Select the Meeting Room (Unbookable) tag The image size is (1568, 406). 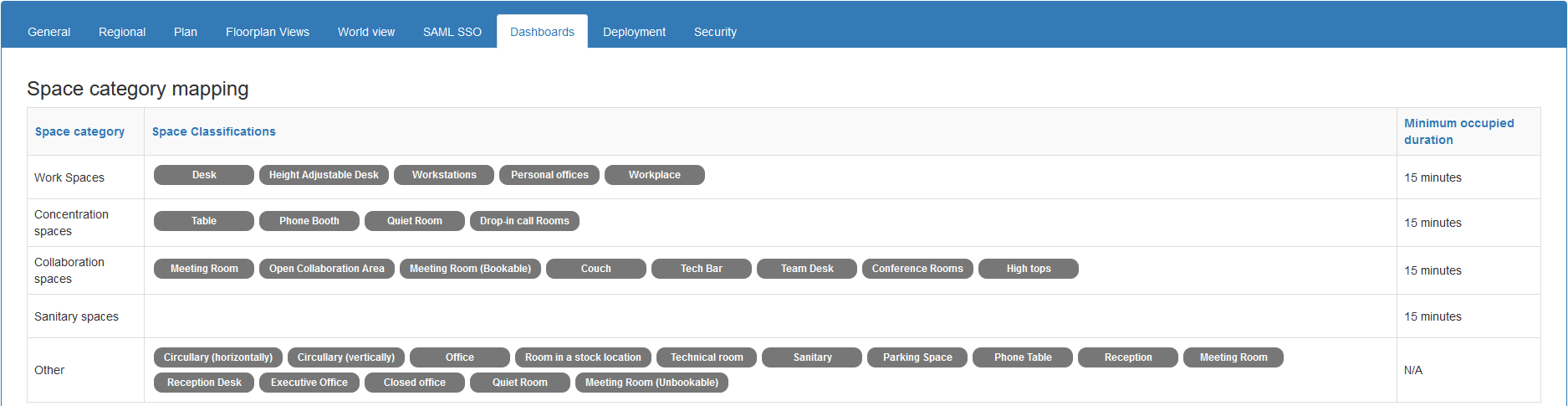click(x=651, y=383)
